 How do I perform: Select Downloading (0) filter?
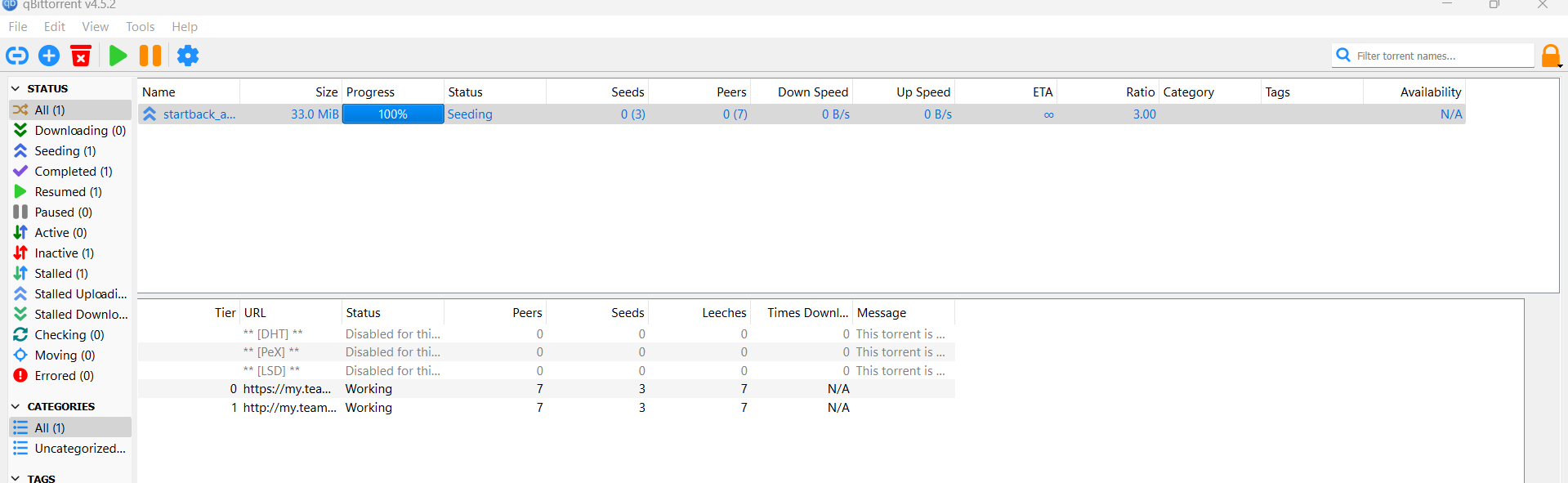point(70,130)
